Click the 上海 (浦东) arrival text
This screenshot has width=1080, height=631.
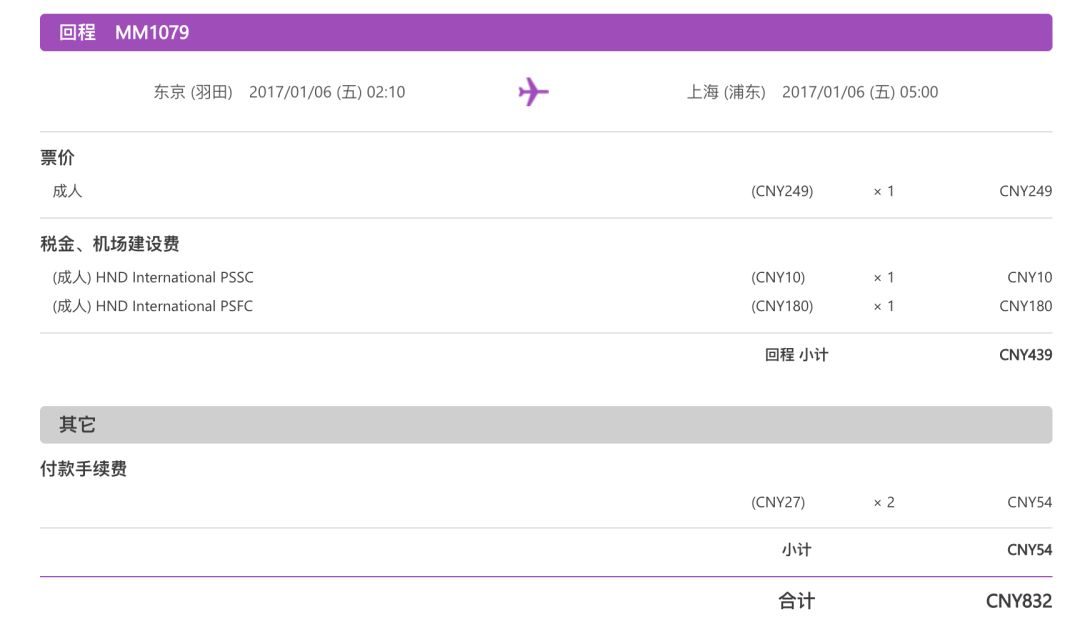click(726, 92)
